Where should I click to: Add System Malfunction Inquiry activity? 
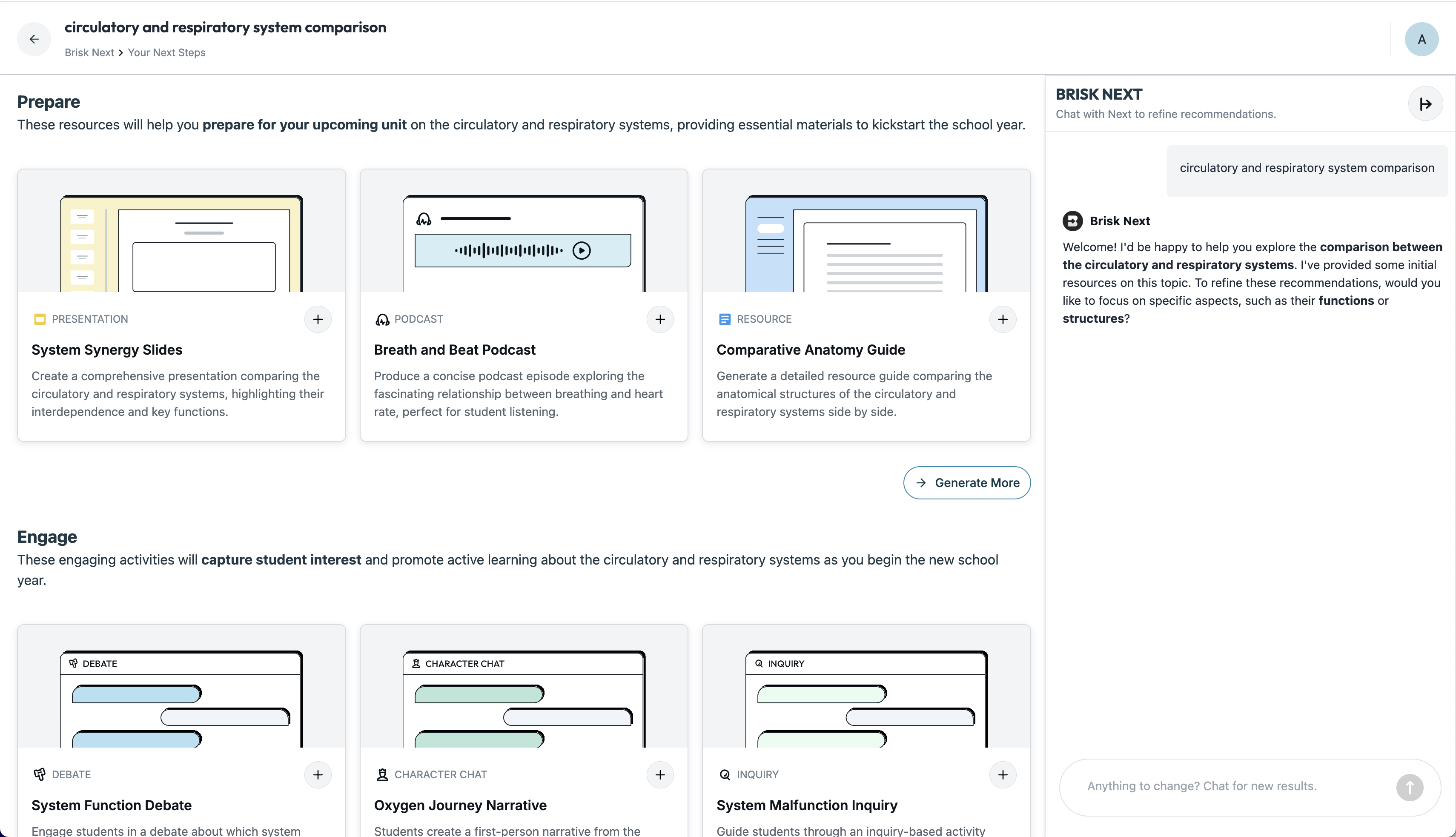[1003, 774]
